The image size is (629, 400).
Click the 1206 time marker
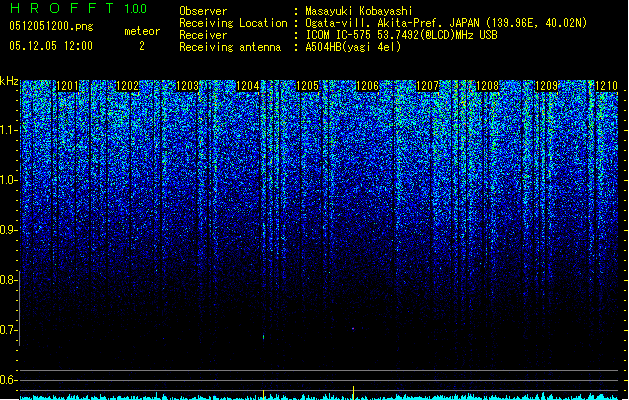[367, 86]
